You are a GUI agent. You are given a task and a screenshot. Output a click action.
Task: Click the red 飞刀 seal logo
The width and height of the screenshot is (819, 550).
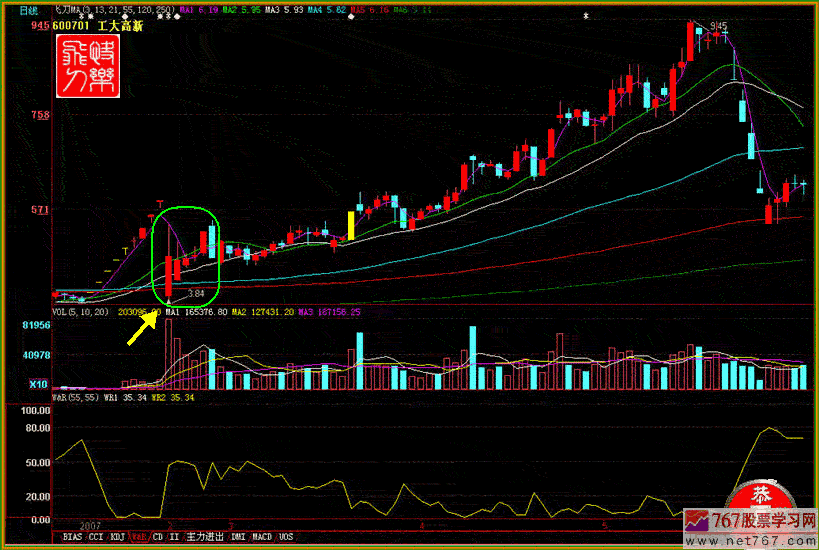tap(88, 66)
